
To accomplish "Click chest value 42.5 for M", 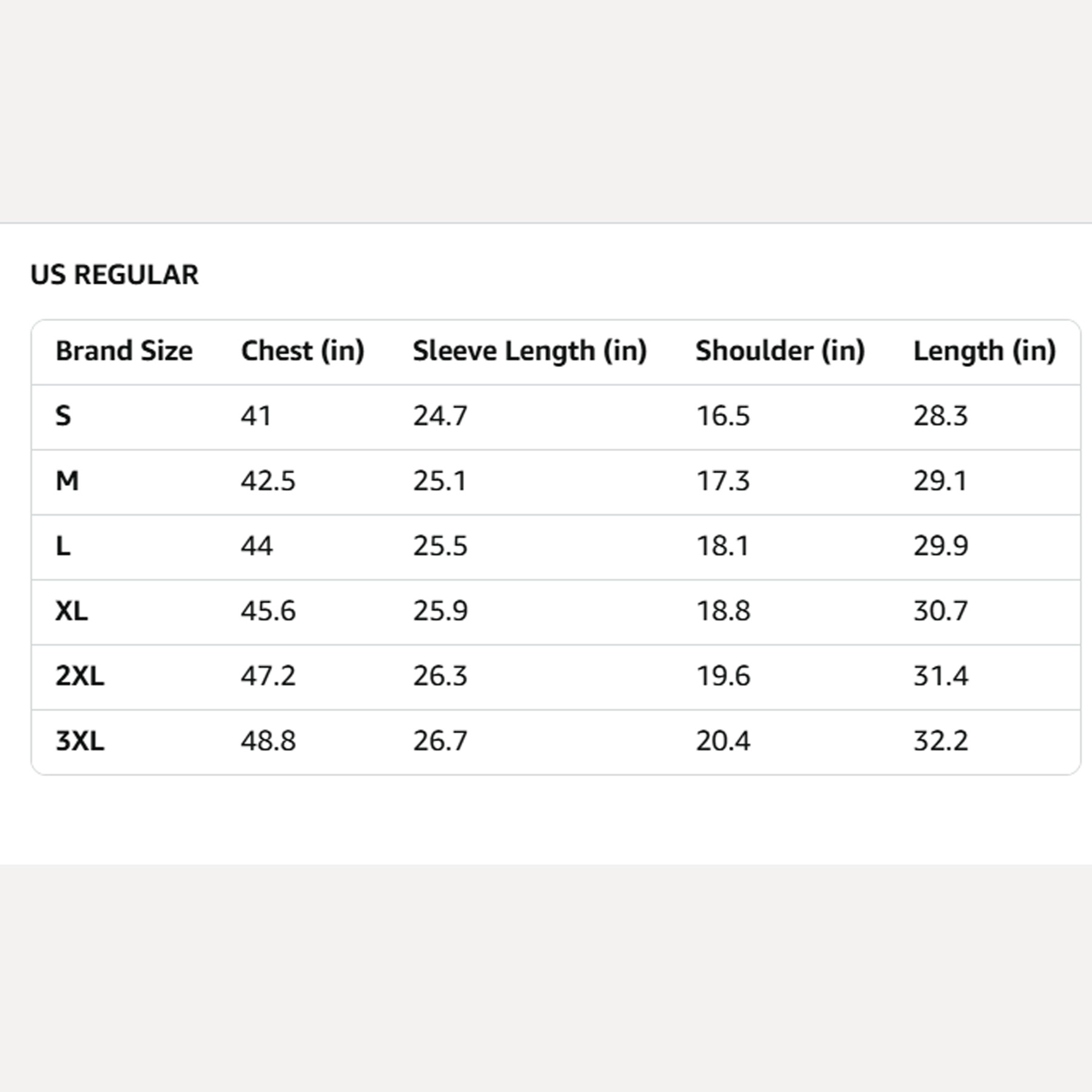I will click(268, 481).
